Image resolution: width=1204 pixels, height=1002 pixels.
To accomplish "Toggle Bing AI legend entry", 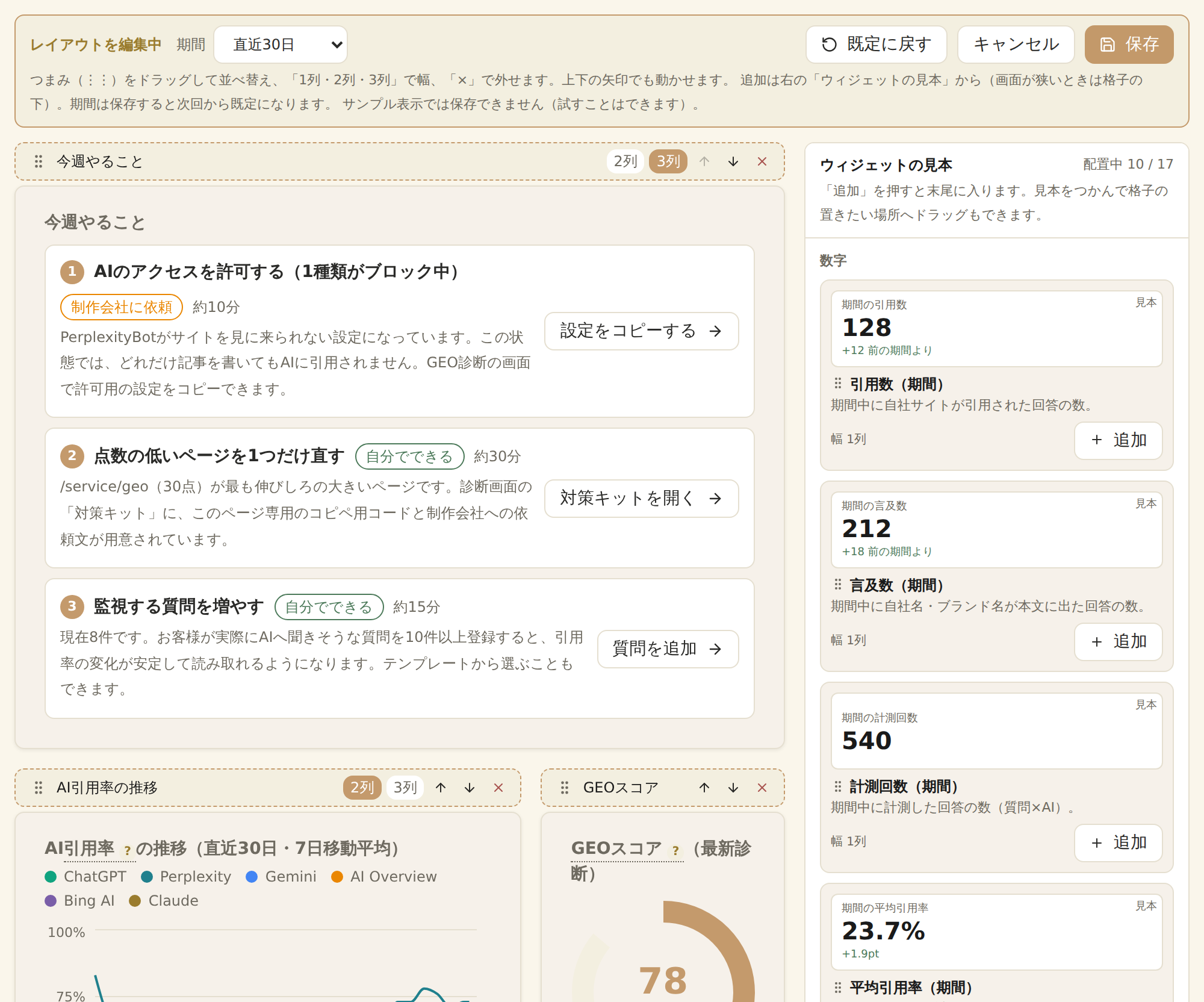I will 79,901.
